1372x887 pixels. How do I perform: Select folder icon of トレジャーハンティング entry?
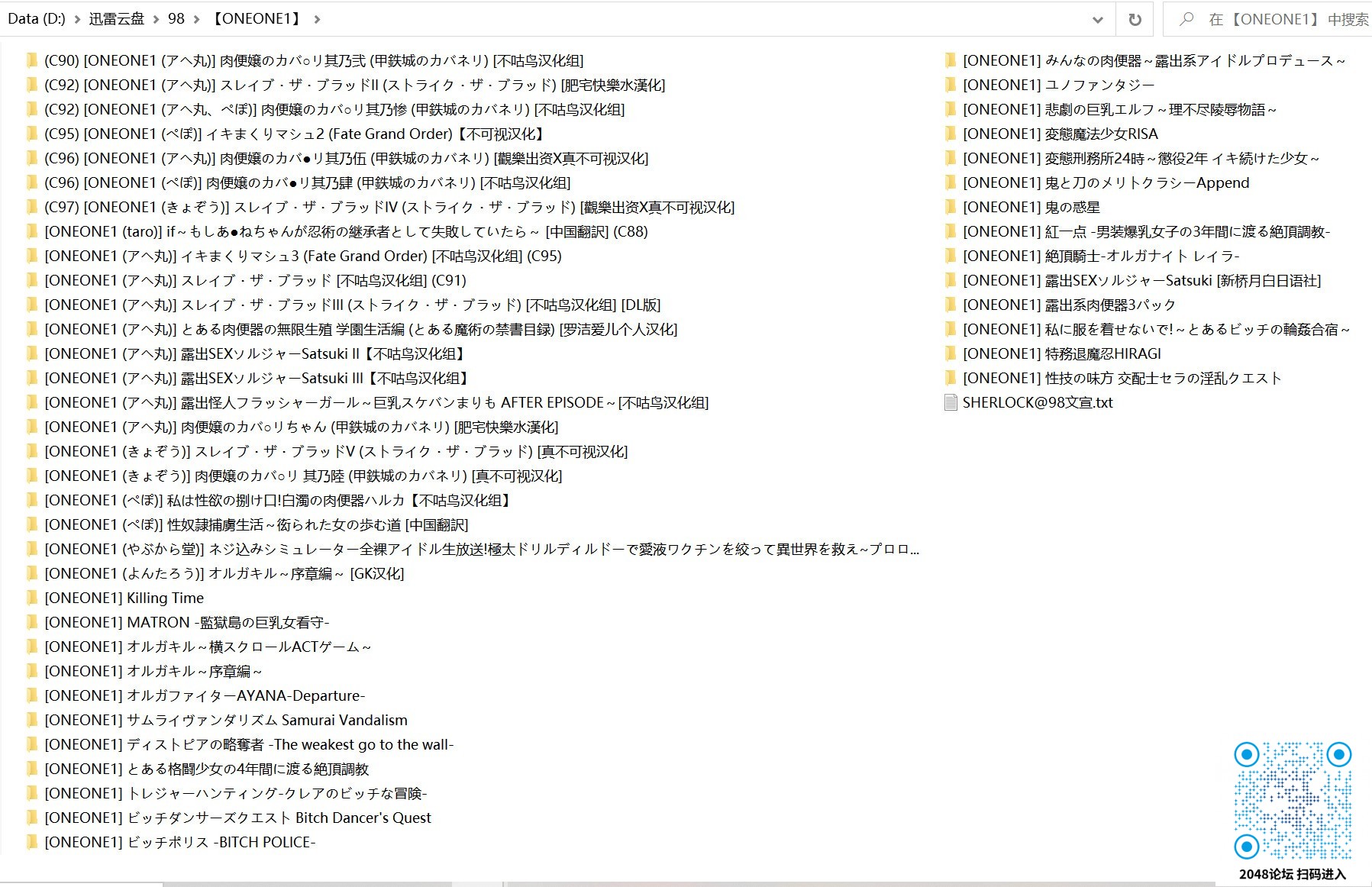coord(31,793)
